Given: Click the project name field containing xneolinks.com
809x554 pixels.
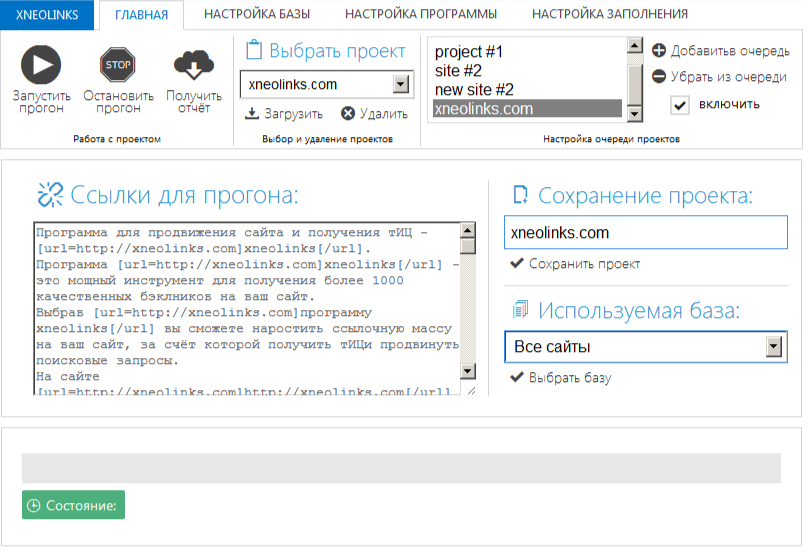Looking at the screenshot, I should (x=646, y=232).
